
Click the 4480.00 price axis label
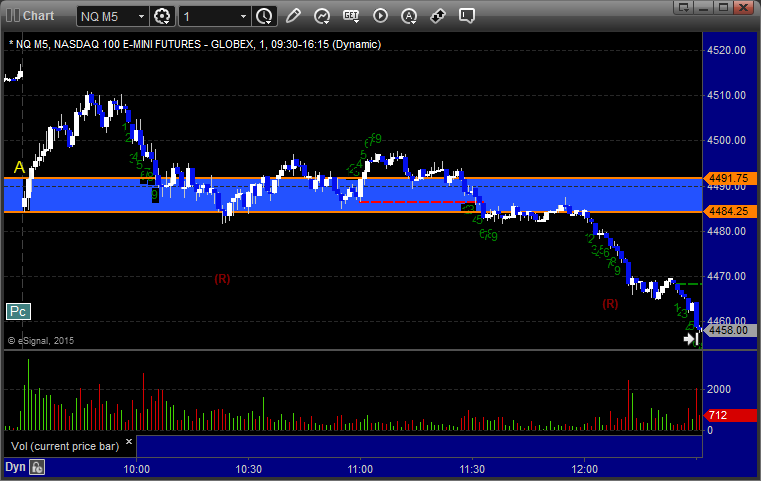tap(727, 231)
